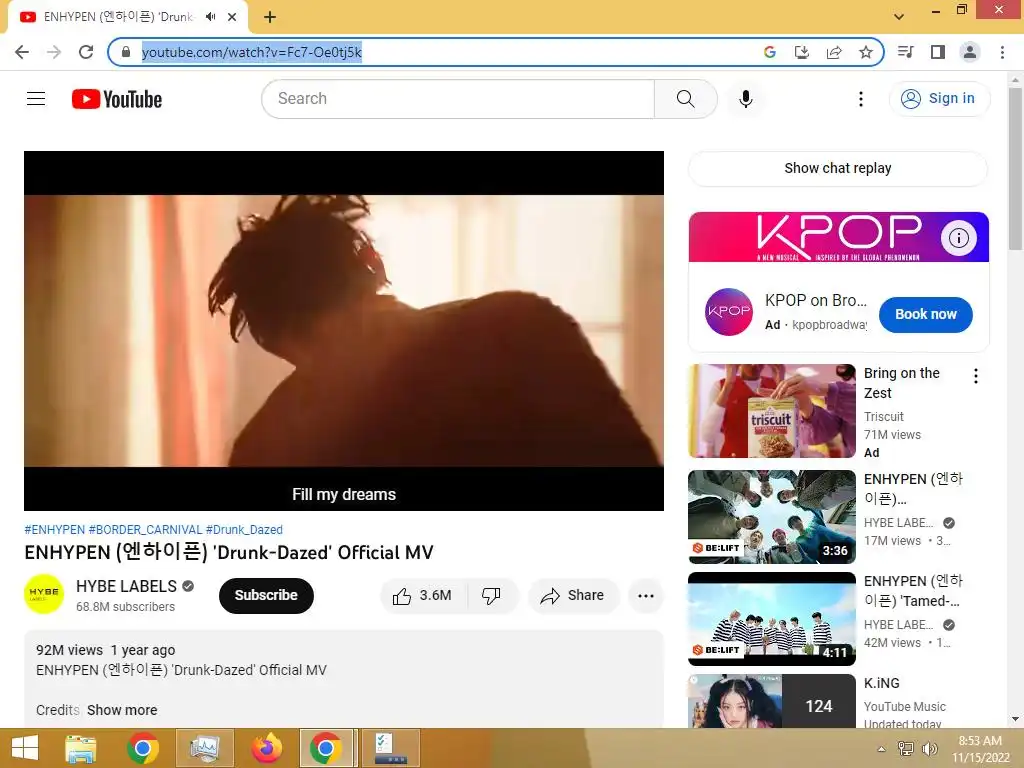Open the first Chrome taskbar icon
The image size is (1024, 768).
click(x=143, y=748)
